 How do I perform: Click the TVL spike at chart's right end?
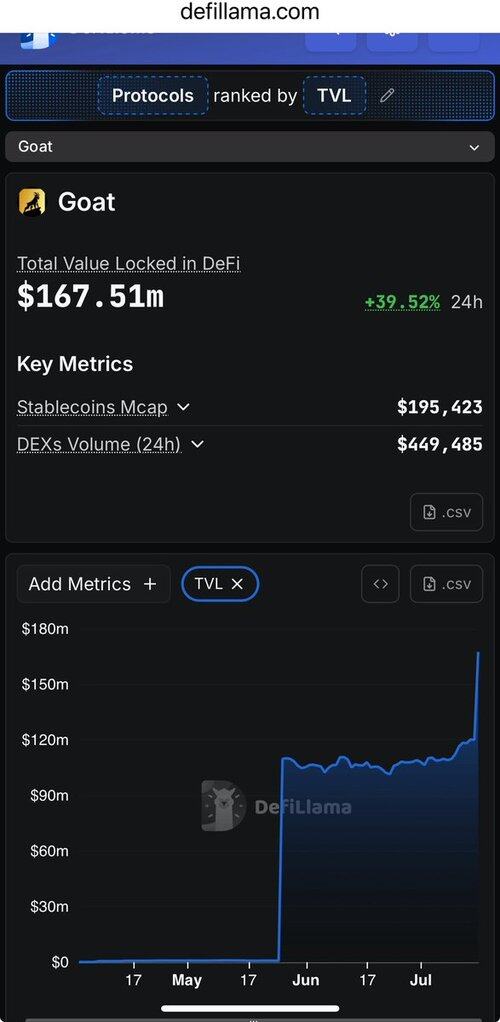click(477, 691)
